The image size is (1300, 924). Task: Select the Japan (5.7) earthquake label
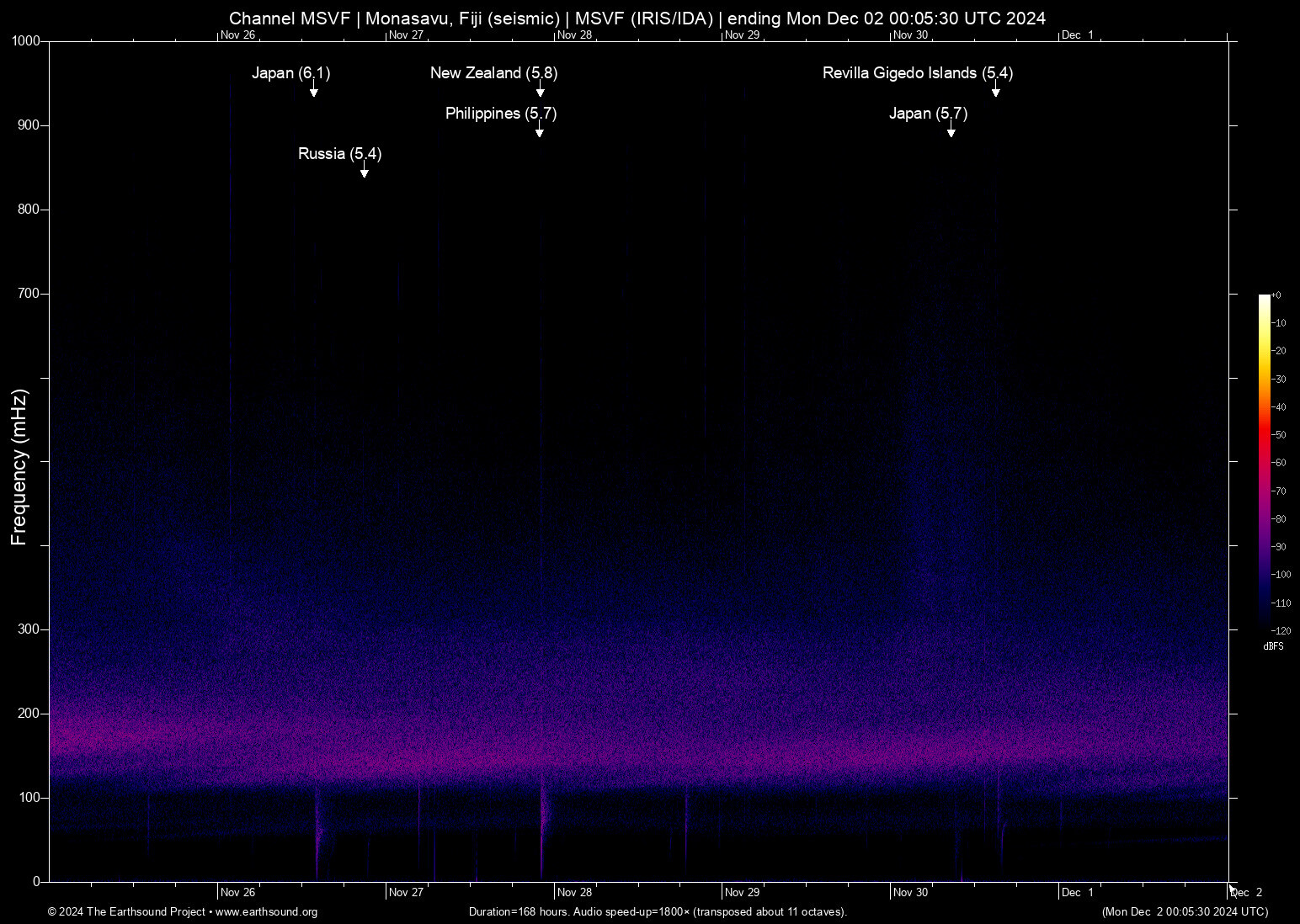[929, 114]
